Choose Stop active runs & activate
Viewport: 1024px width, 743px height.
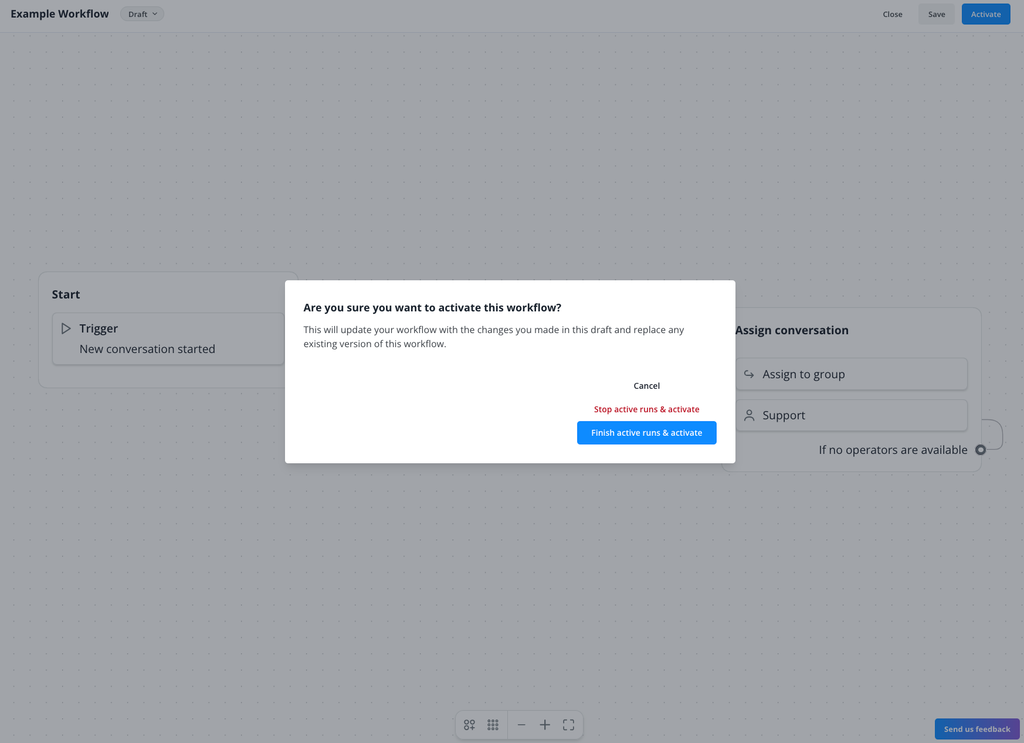647,409
